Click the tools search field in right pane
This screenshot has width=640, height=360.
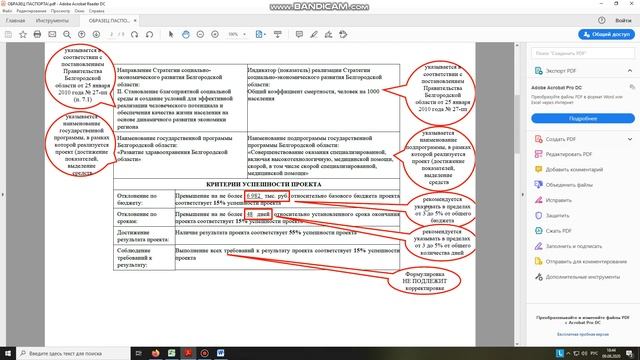point(582,53)
